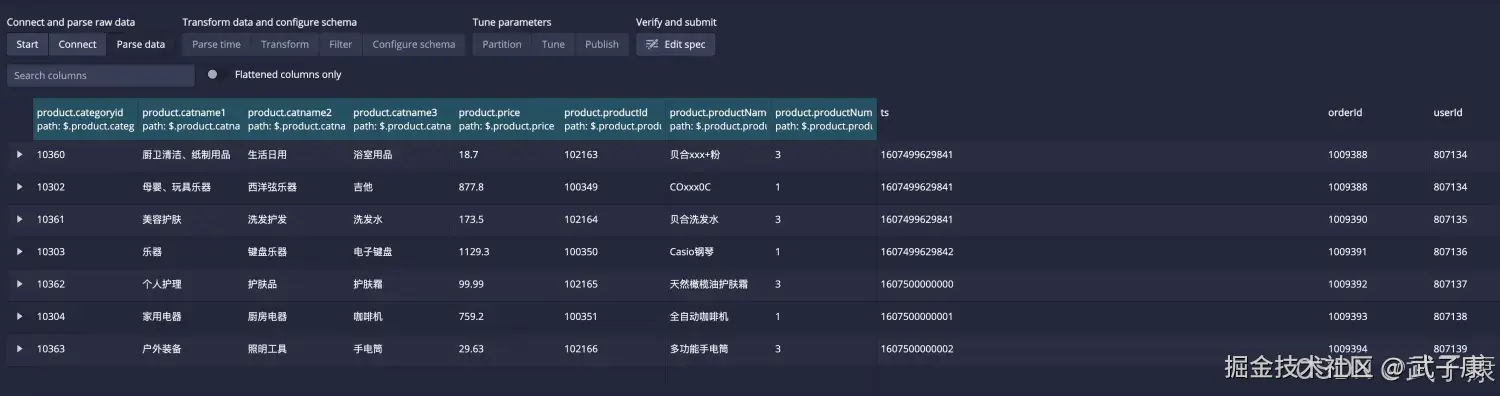Expand the row with categoryid 10362
Screen dimensions: 1500x396
[19, 284]
